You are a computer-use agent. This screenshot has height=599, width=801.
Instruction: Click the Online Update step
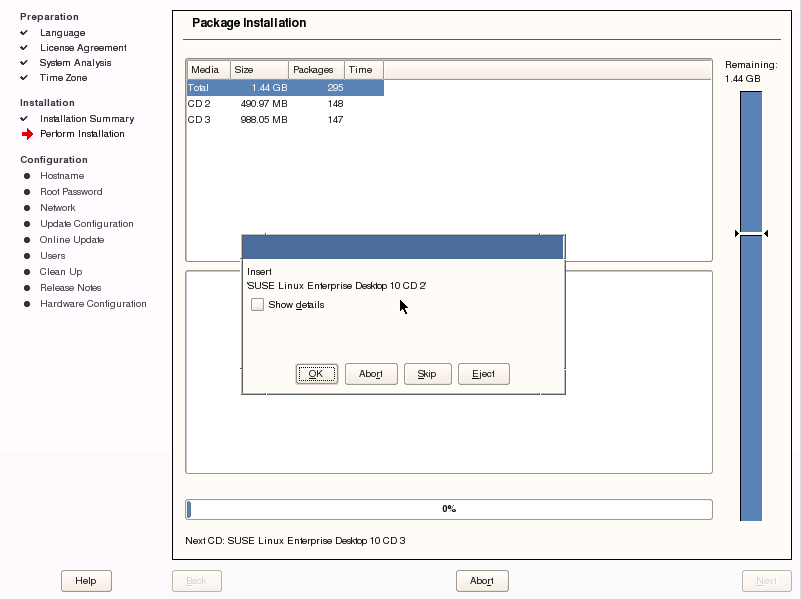coord(72,239)
